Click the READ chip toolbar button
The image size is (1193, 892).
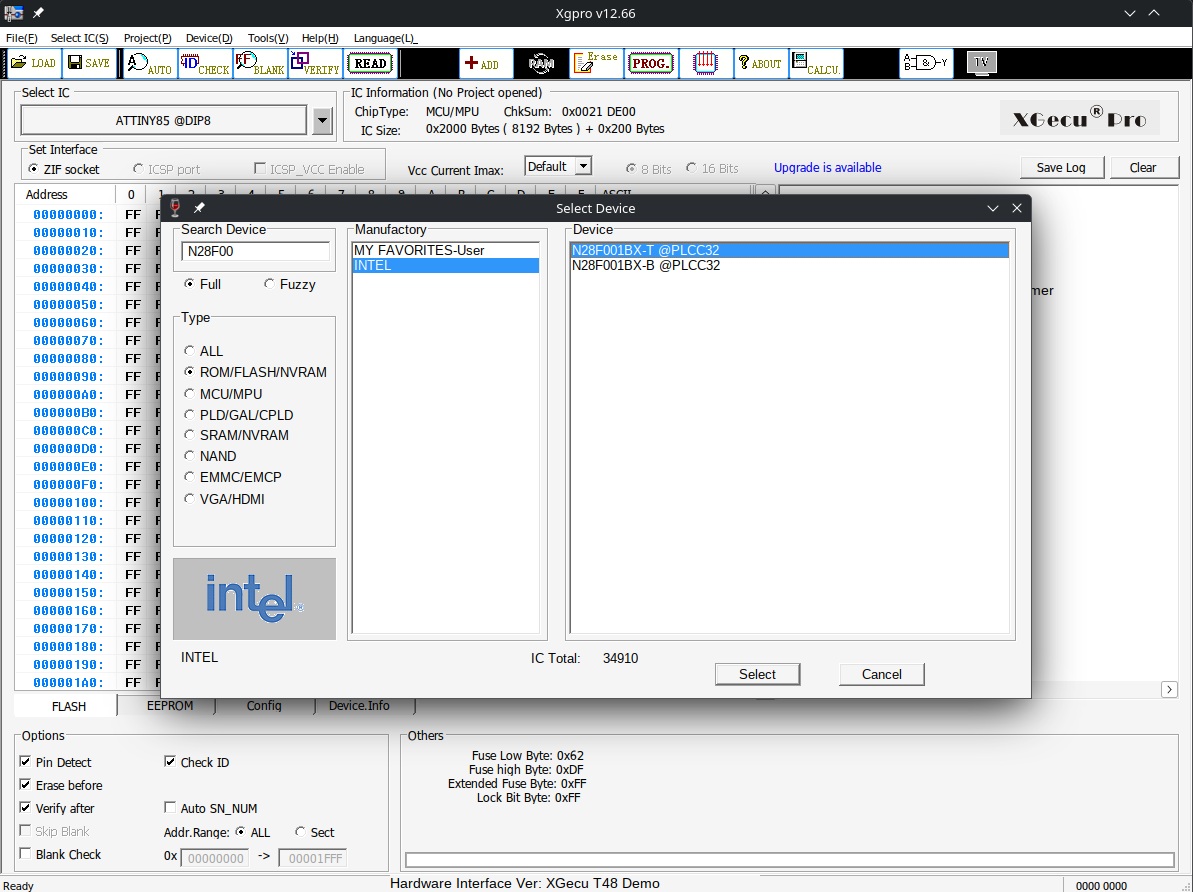click(x=371, y=63)
